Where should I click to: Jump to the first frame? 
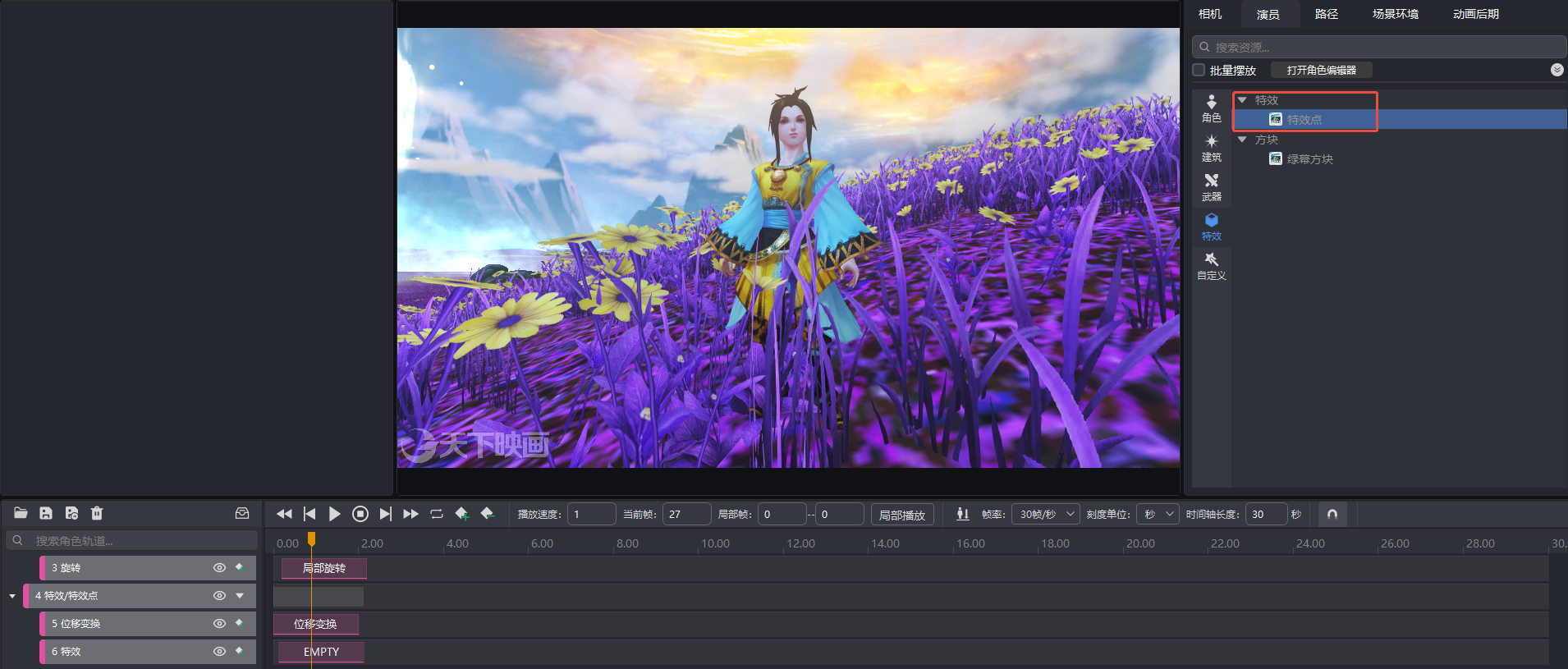tap(309, 514)
